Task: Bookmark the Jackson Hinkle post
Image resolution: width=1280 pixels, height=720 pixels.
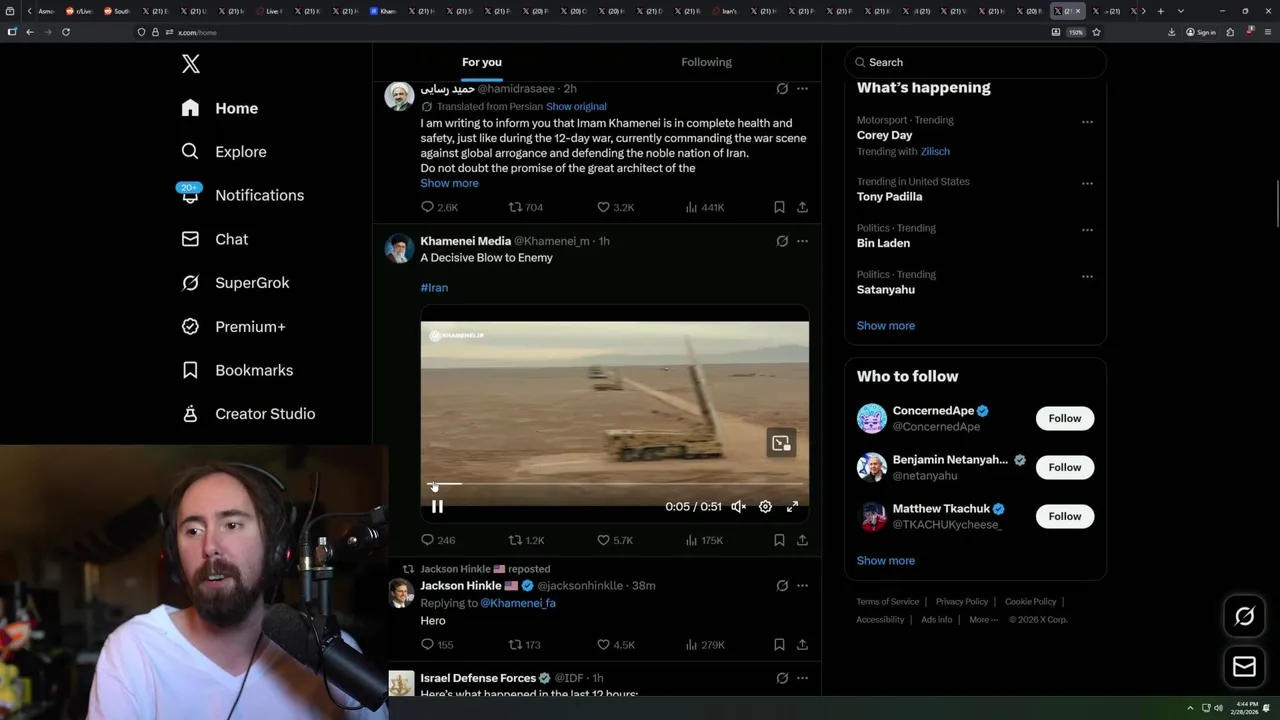Action: pos(779,645)
